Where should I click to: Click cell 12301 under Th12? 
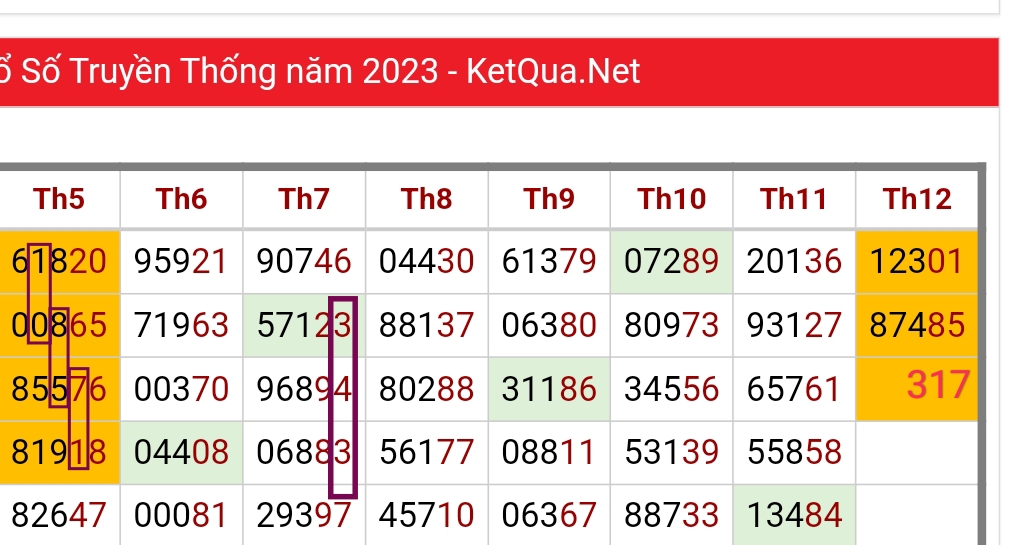pyautogui.click(x=917, y=262)
